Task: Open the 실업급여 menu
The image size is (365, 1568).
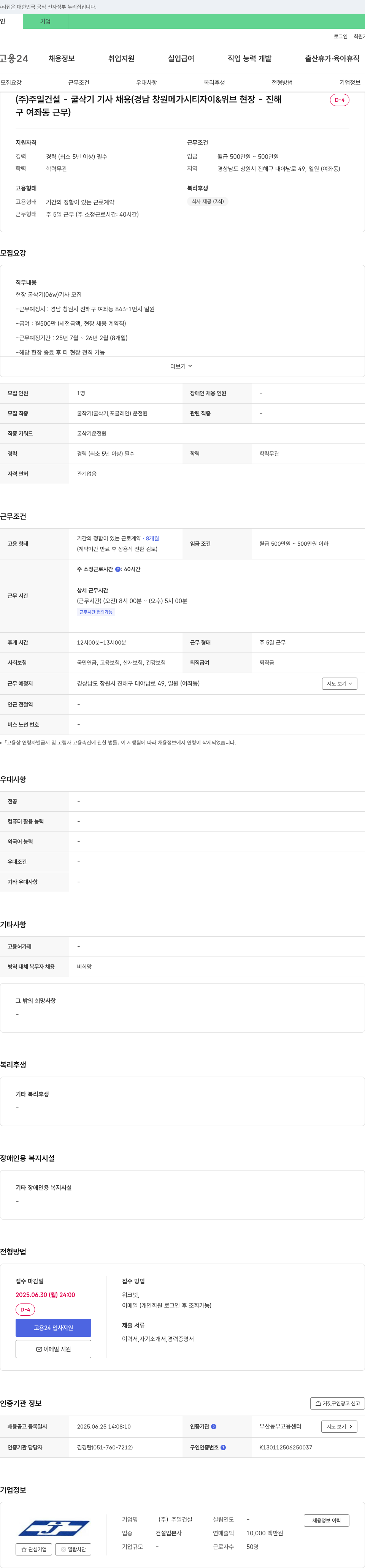Action: pos(181,59)
